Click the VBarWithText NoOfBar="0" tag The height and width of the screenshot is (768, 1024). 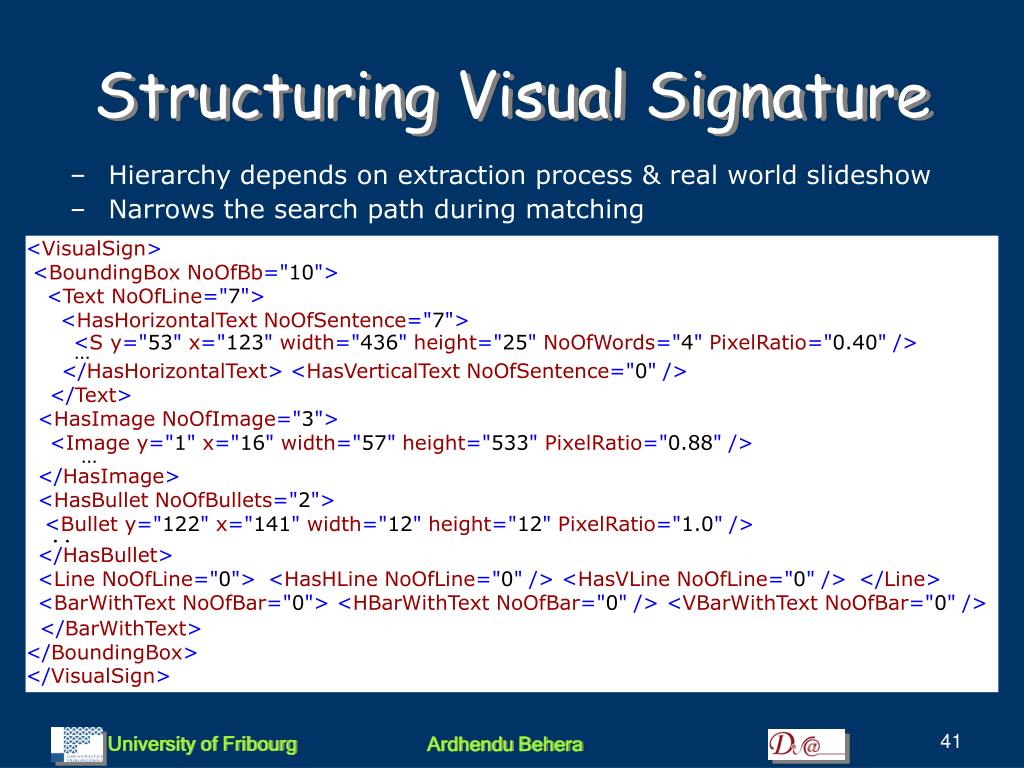point(827,602)
